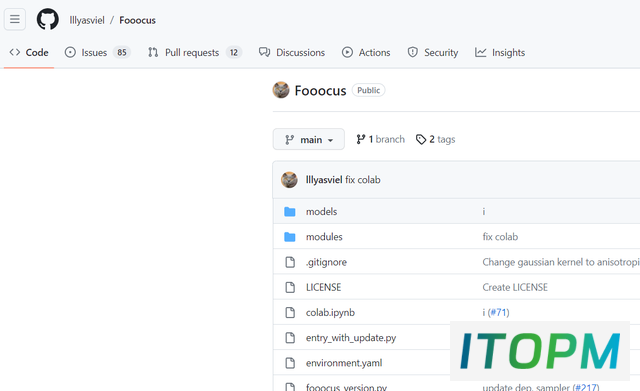Click the branch icon next to 1 branch
Viewport: 640px width, 391px height.
point(360,140)
